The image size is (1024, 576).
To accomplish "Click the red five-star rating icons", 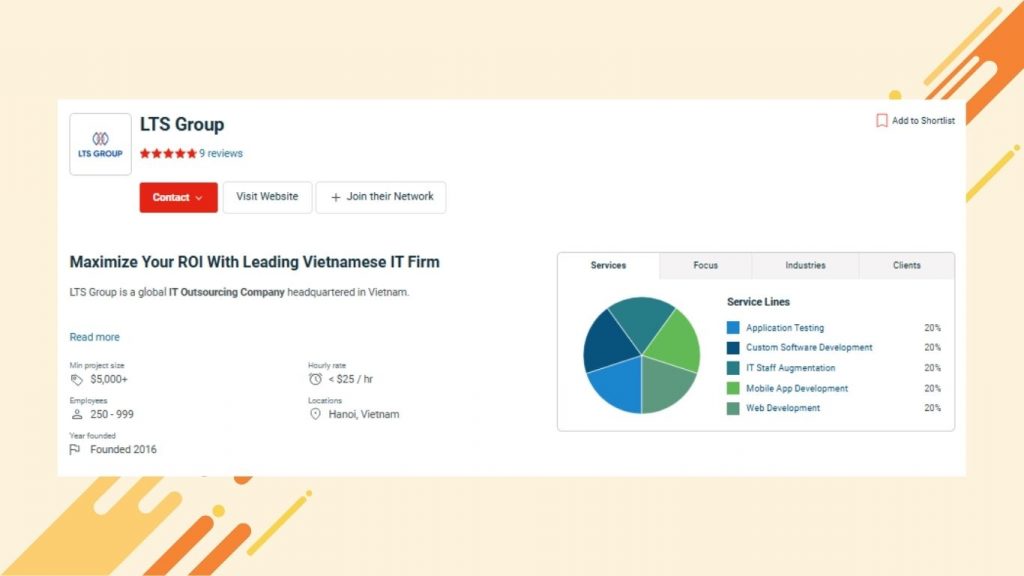I will 168,154.
